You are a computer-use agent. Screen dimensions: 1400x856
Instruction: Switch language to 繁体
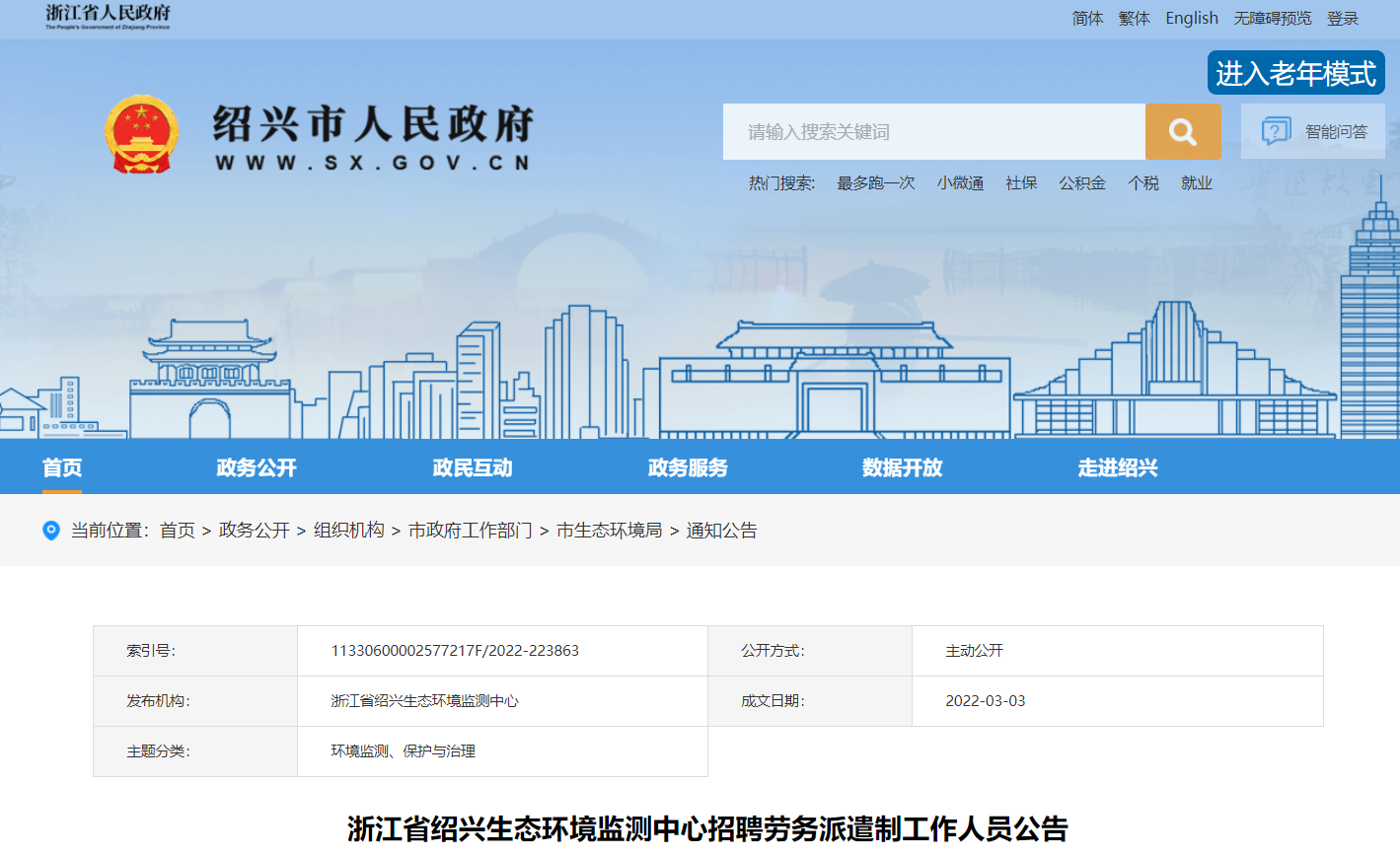[x=1134, y=19]
